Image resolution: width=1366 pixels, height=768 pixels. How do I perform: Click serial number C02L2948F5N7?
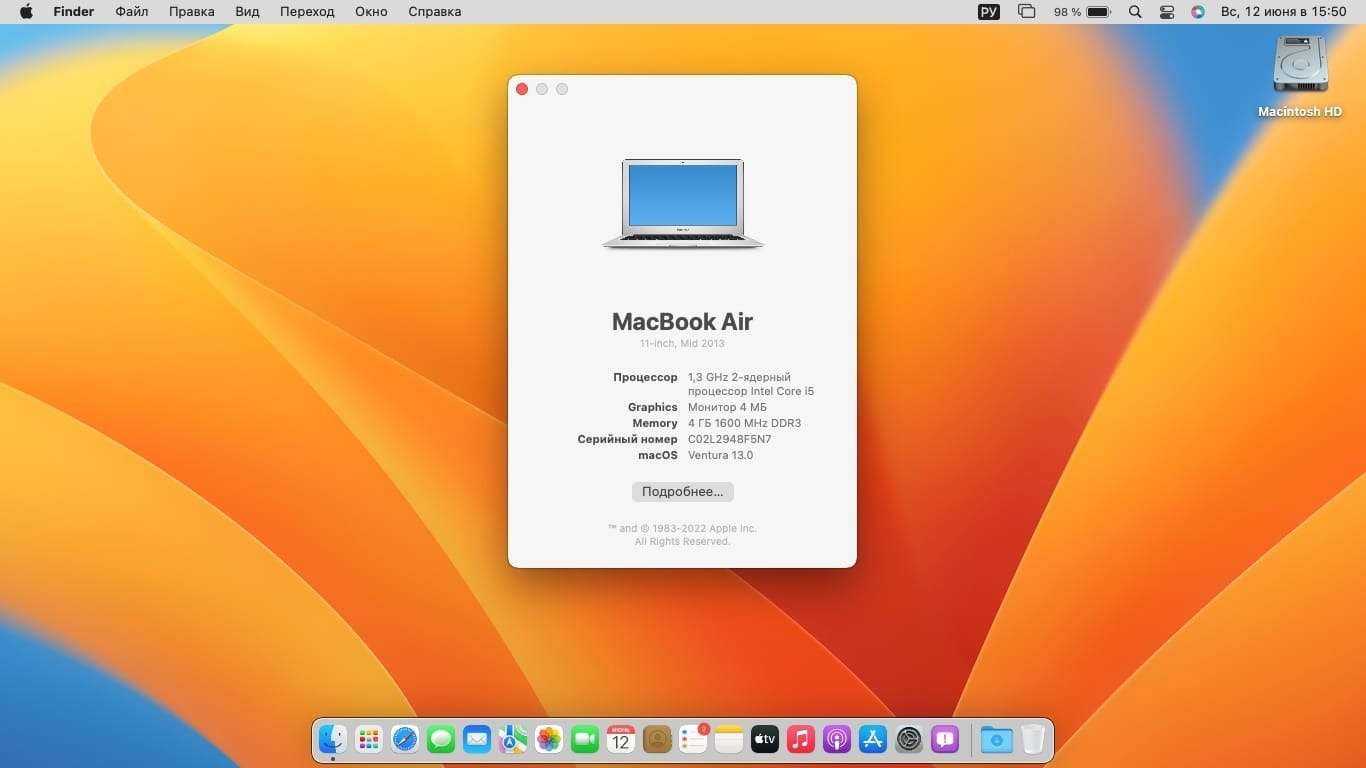pyautogui.click(x=729, y=439)
